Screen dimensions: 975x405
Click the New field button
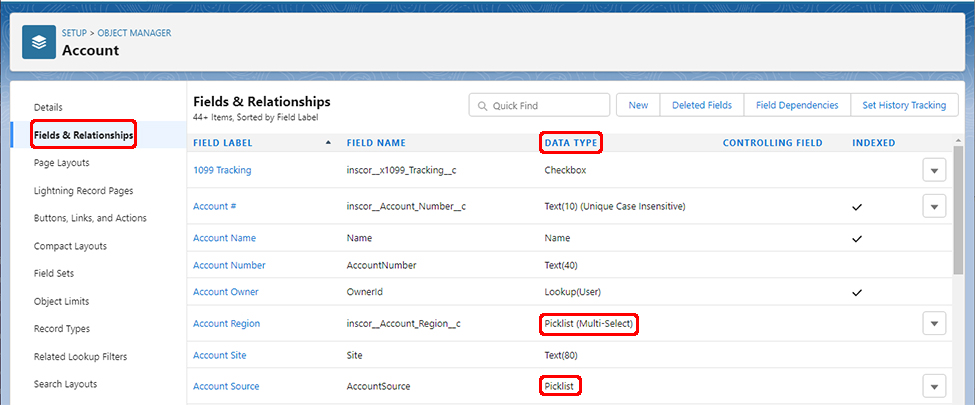pyautogui.click(x=638, y=105)
